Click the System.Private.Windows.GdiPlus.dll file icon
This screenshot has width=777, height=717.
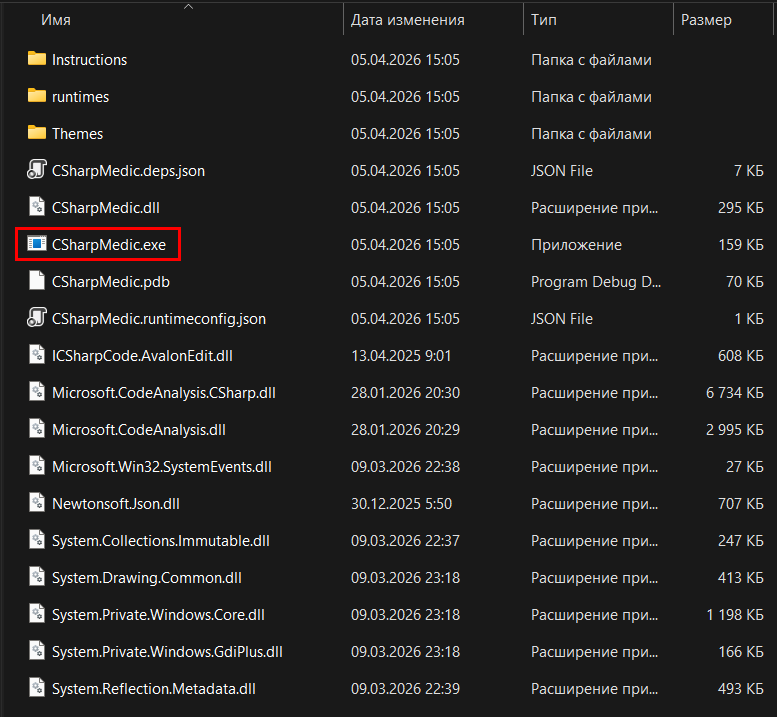tap(37, 651)
